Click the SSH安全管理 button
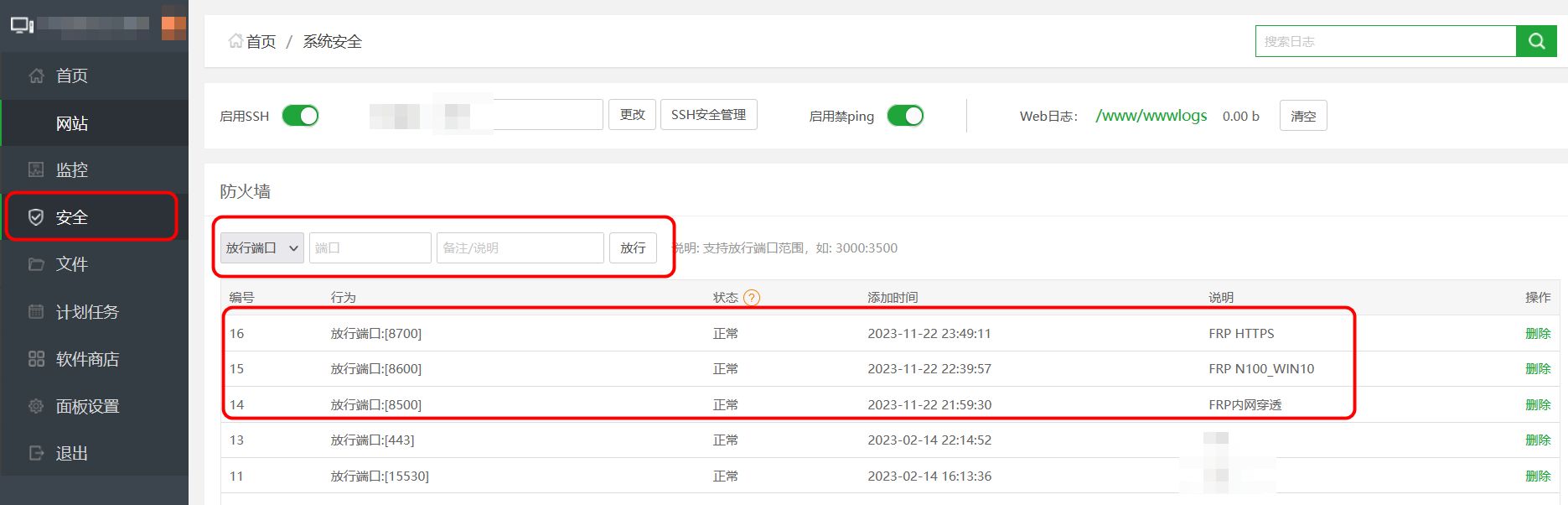1568x505 pixels. click(x=708, y=115)
